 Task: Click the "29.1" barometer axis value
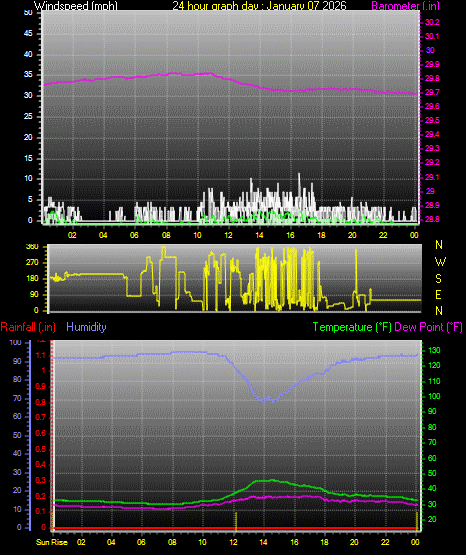point(432,177)
